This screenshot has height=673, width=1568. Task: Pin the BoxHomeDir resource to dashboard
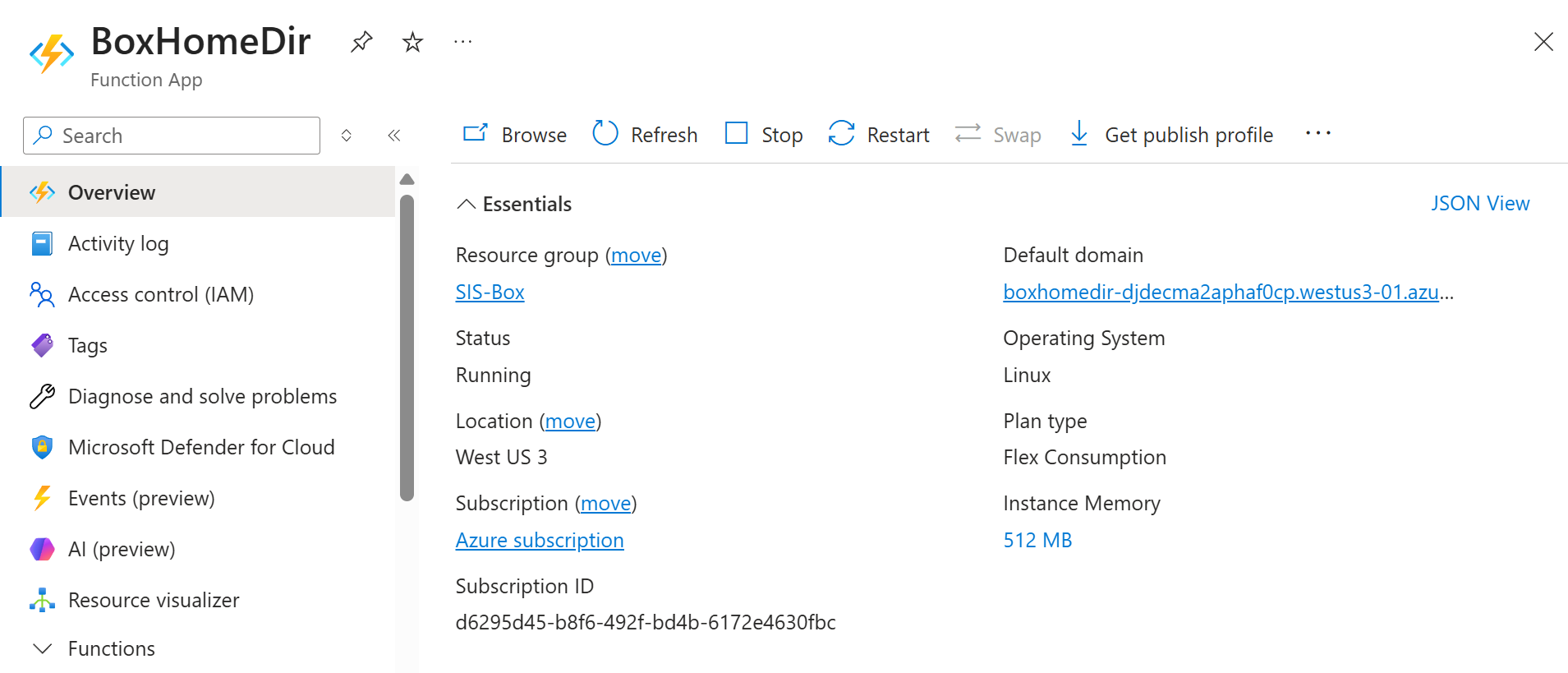point(361,42)
